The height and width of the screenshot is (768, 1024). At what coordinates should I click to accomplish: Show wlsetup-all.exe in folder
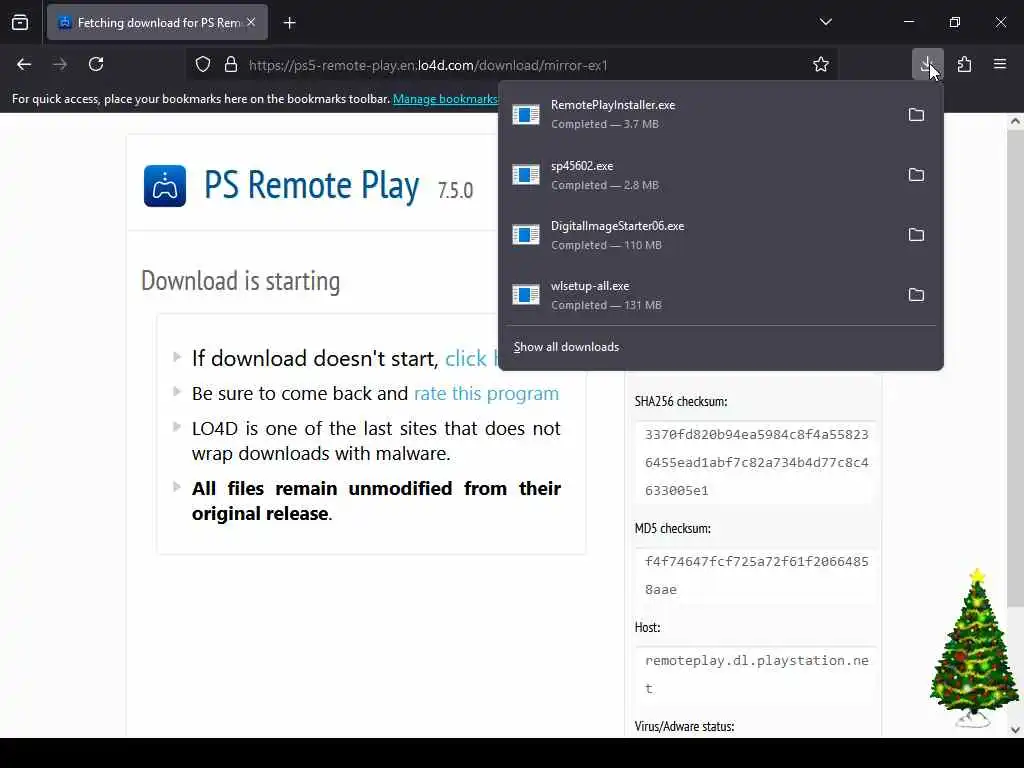click(x=916, y=295)
